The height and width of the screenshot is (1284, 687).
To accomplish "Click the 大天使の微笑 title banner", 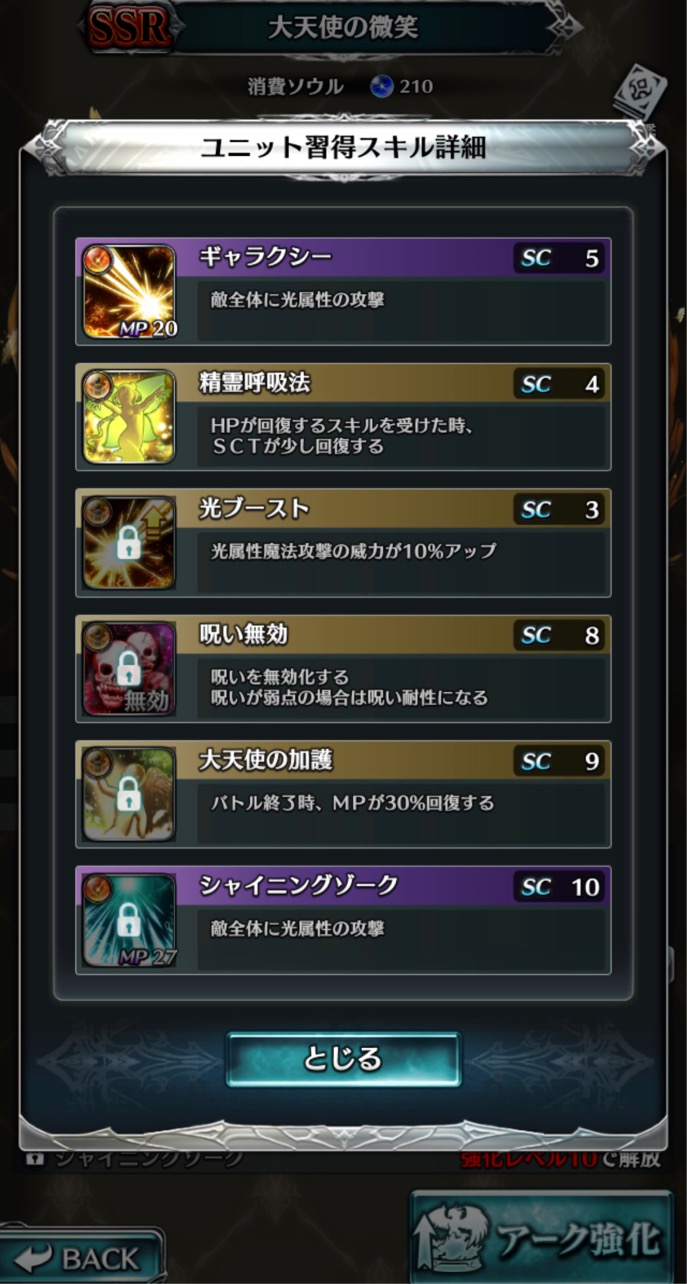I will [345, 27].
